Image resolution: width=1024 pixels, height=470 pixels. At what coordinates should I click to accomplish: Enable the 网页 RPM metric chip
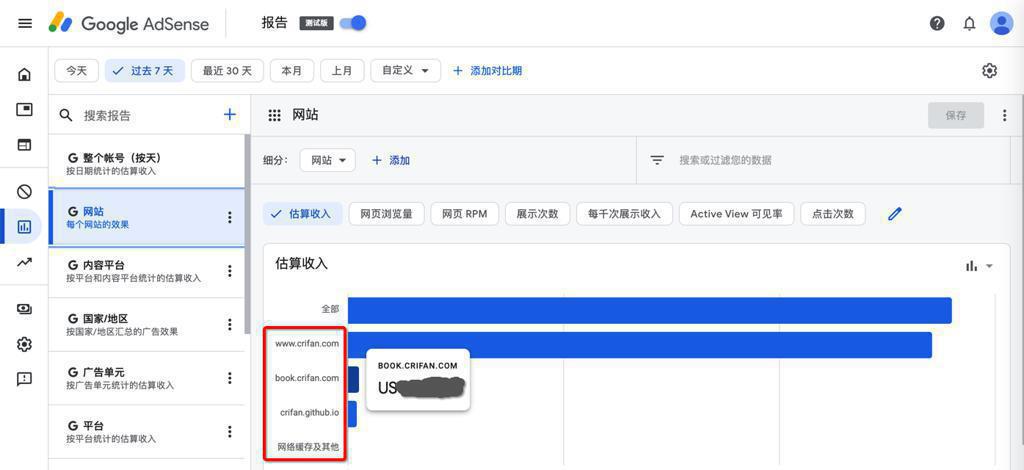point(464,213)
